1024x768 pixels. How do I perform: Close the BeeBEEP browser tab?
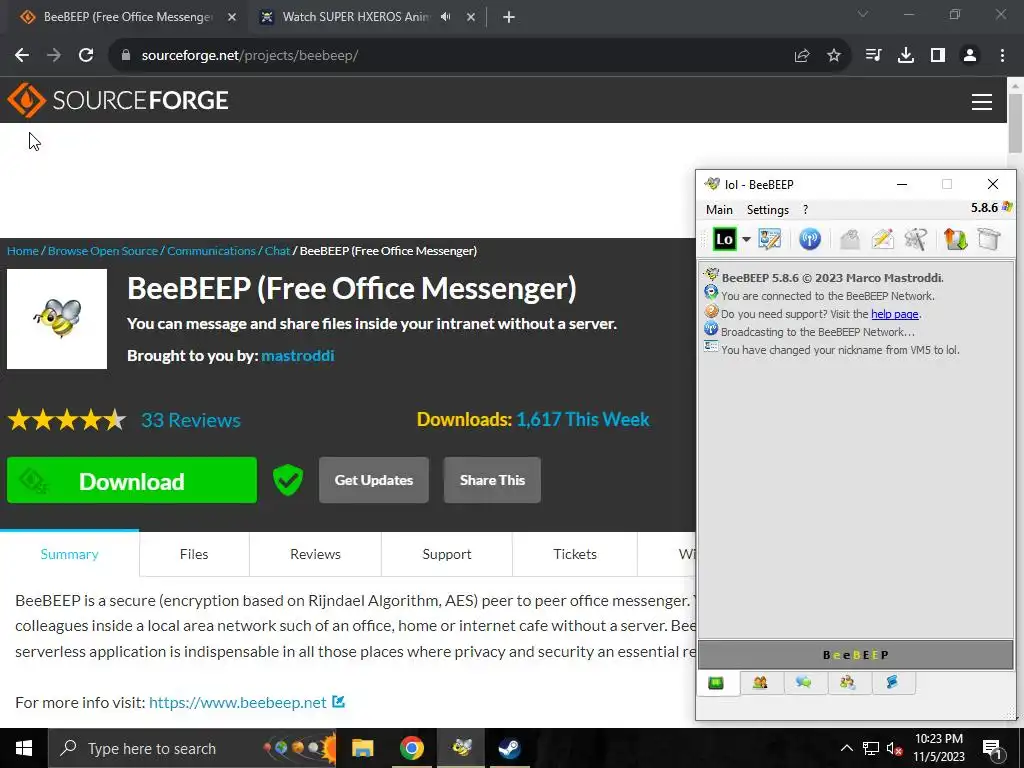[232, 17]
